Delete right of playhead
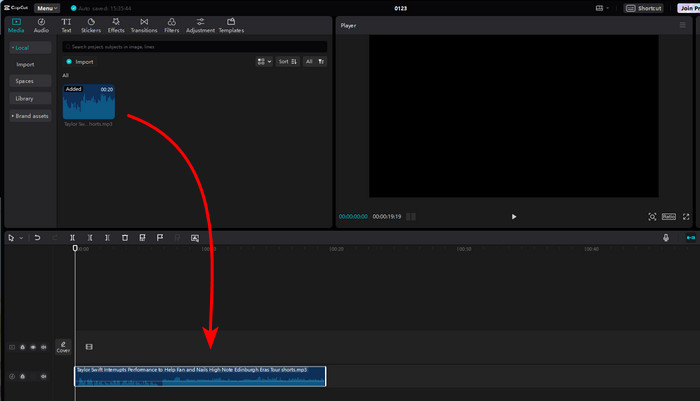The width and height of the screenshot is (700, 401). (107, 238)
